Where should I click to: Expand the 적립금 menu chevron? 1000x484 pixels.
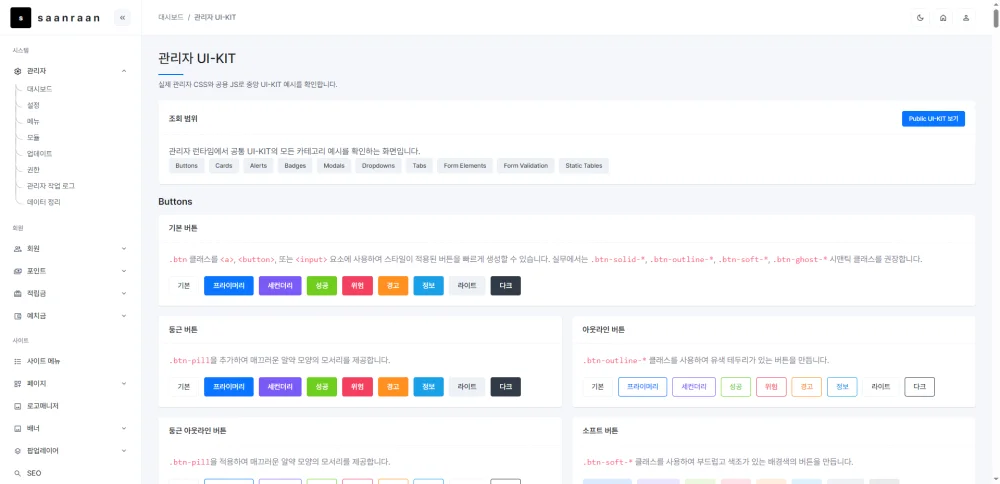pos(124,293)
